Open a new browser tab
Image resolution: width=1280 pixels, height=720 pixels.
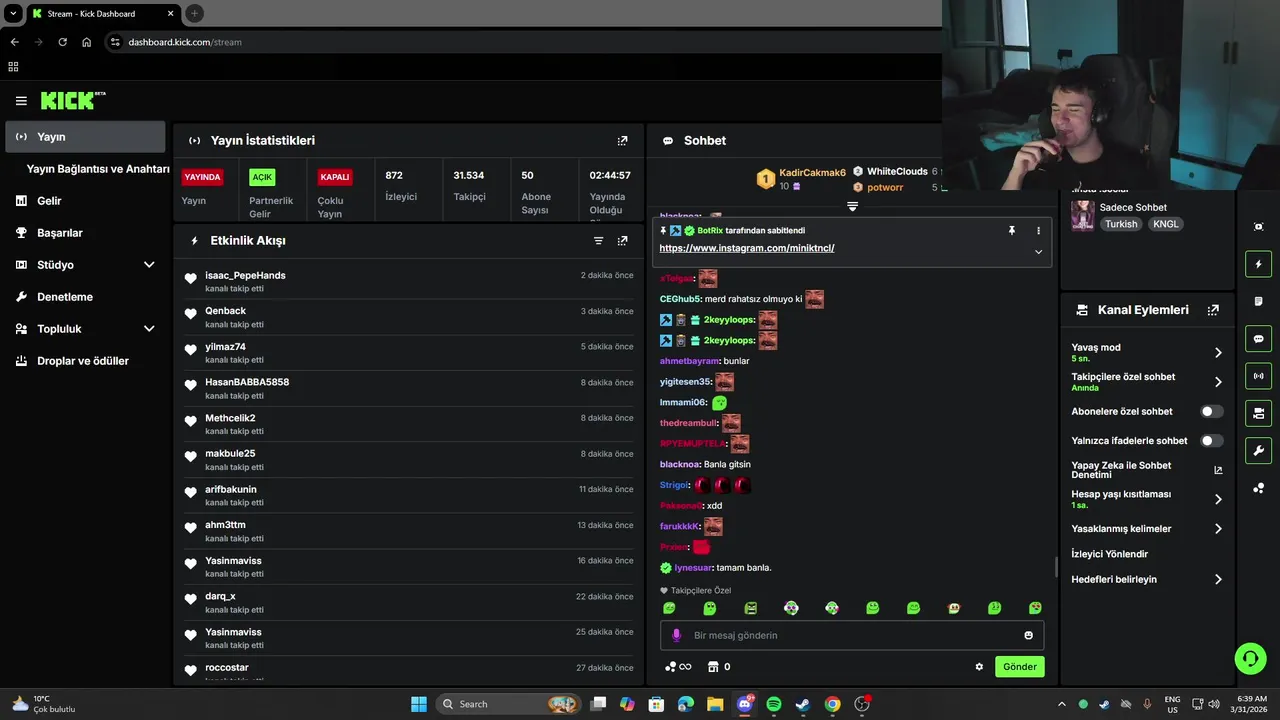tap(194, 13)
